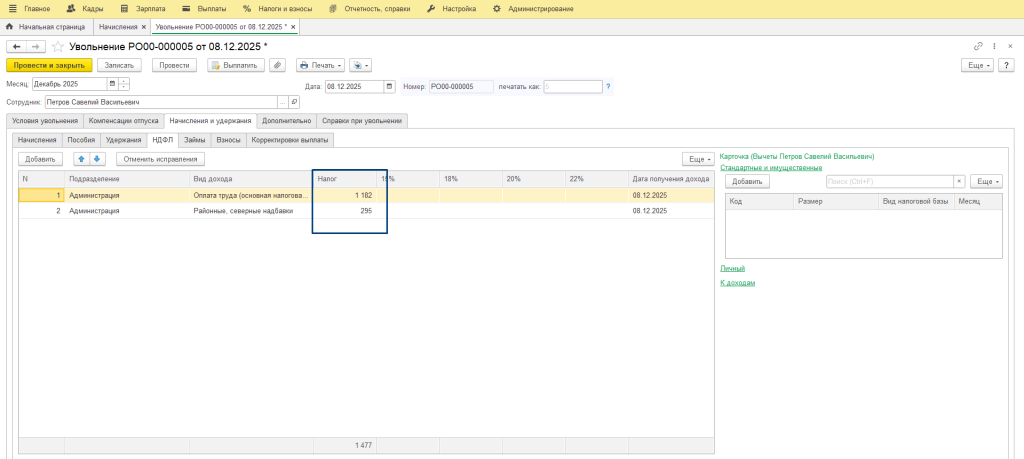Screen dimensions: 1024x459
Task: Switch to the Удержания tab
Action: click(x=123, y=140)
